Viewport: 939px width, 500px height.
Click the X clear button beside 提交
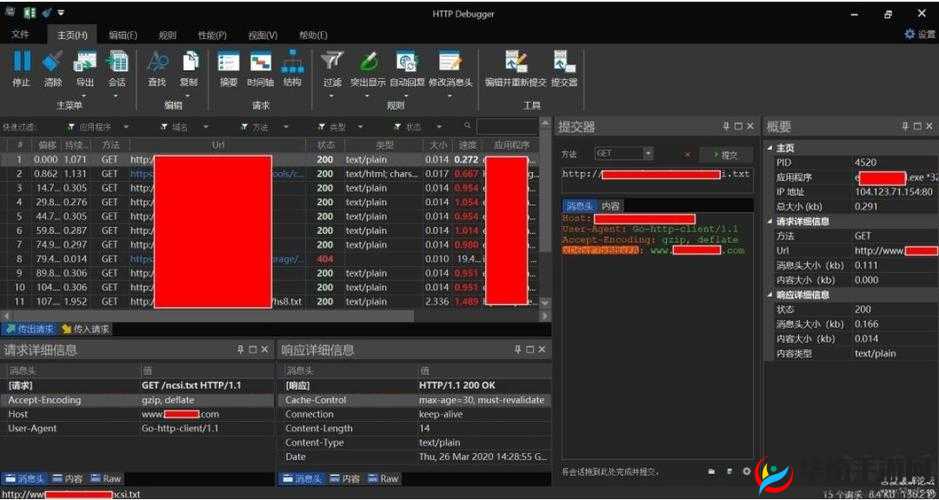(x=687, y=154)
